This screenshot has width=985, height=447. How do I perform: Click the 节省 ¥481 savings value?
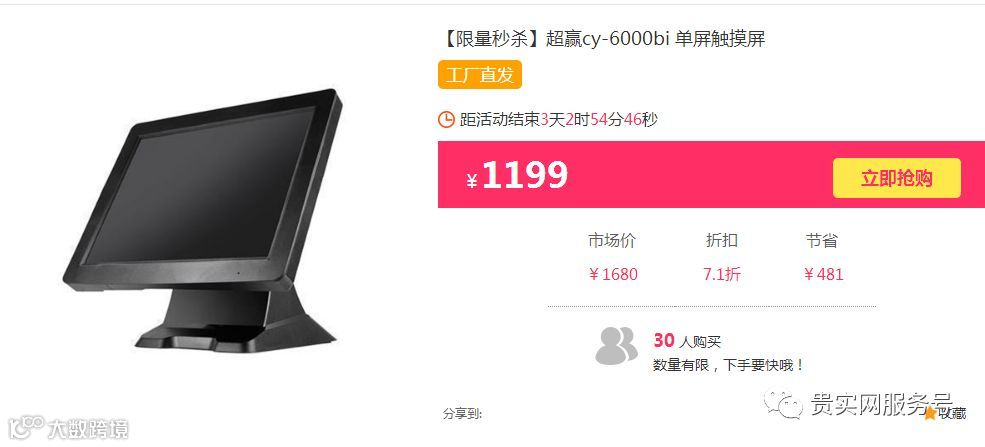pyautogui.click(x=824, y=274)
